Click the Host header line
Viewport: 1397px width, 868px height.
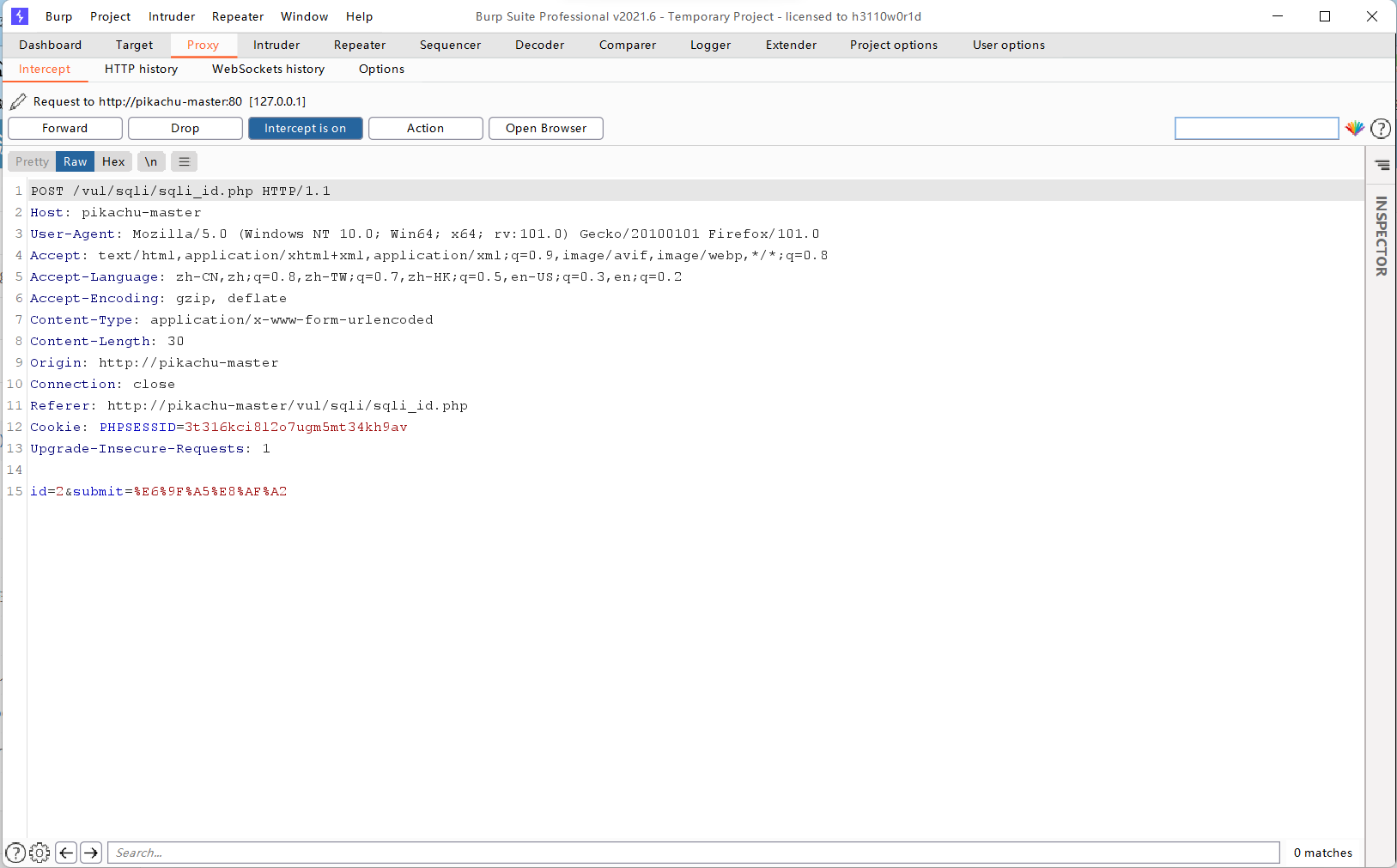click(116, 212)
